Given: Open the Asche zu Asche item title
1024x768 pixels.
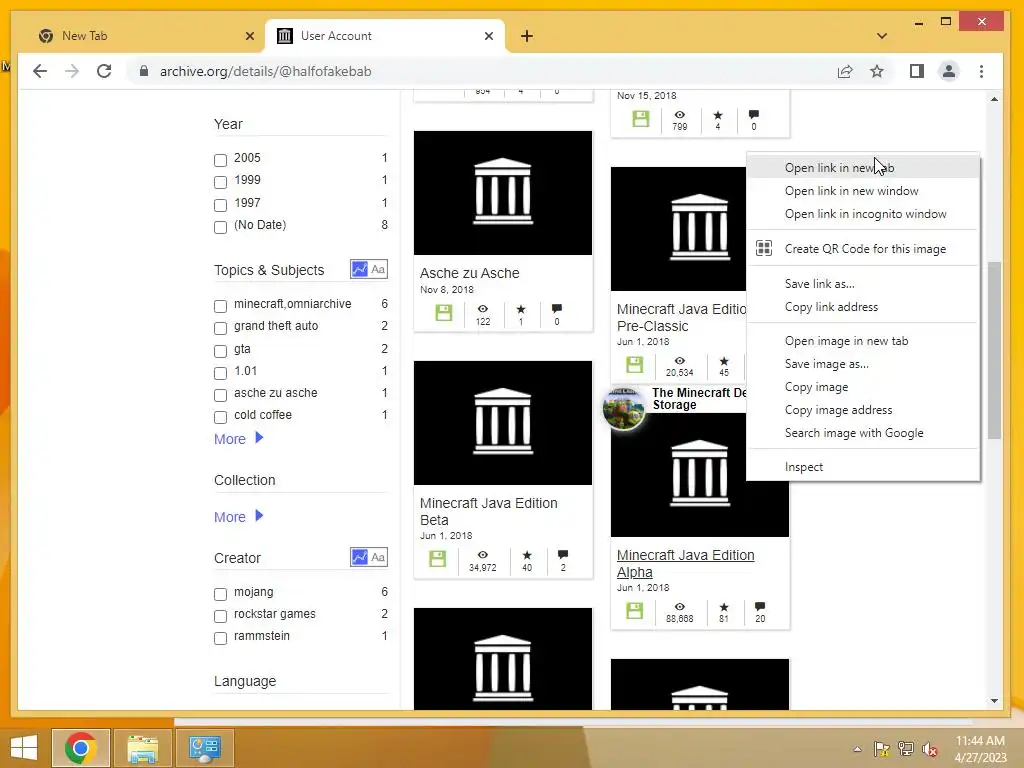Looking at the screenshot, I should 470,273.
